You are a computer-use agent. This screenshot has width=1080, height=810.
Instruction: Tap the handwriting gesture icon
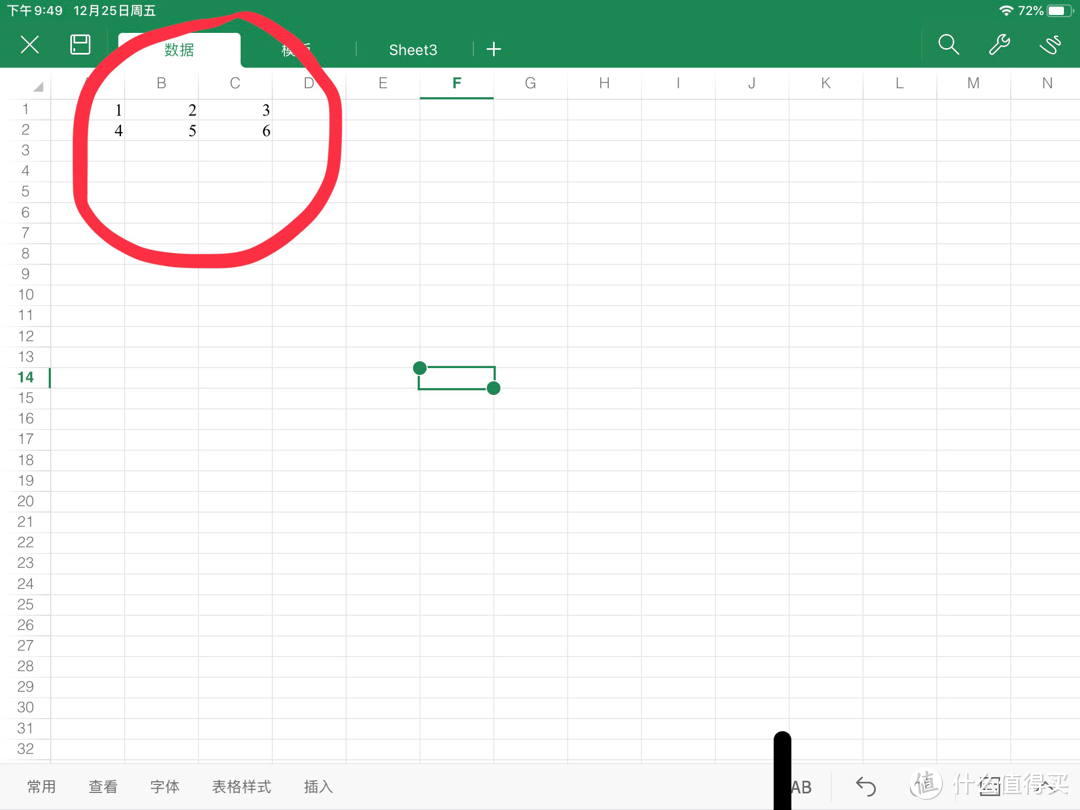(1050, 45)
